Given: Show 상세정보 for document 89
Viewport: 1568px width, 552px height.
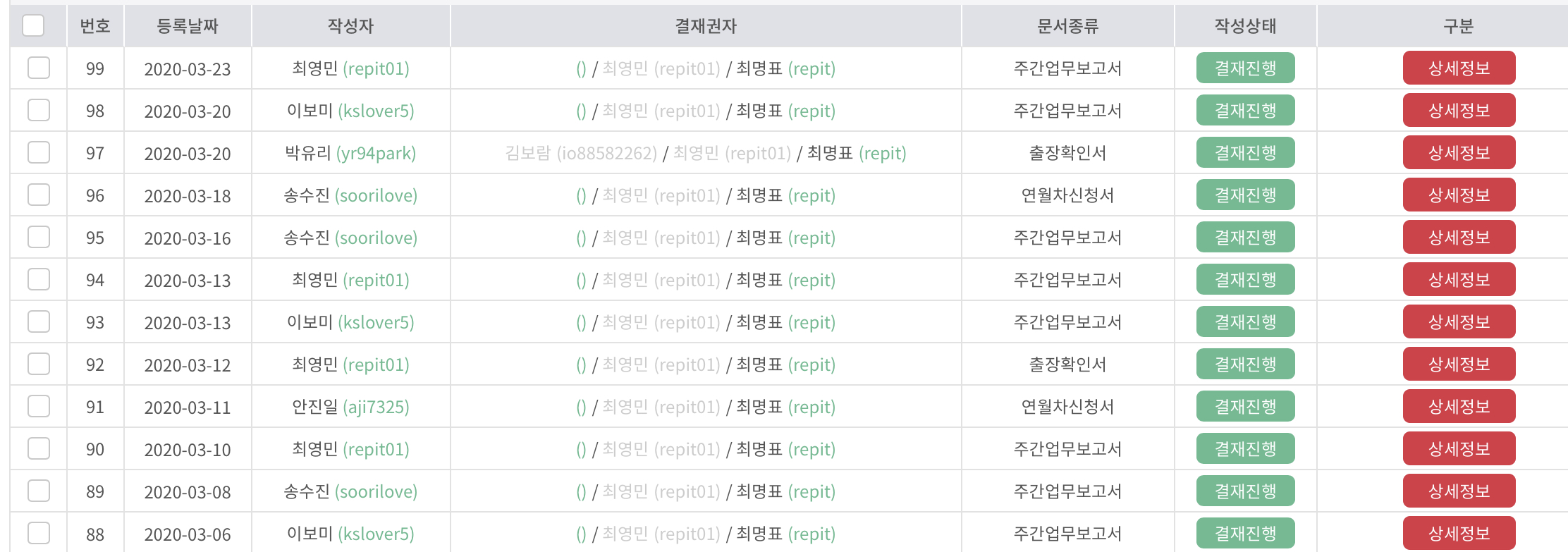Looking at the screenshot, I should pos(1459,491).
